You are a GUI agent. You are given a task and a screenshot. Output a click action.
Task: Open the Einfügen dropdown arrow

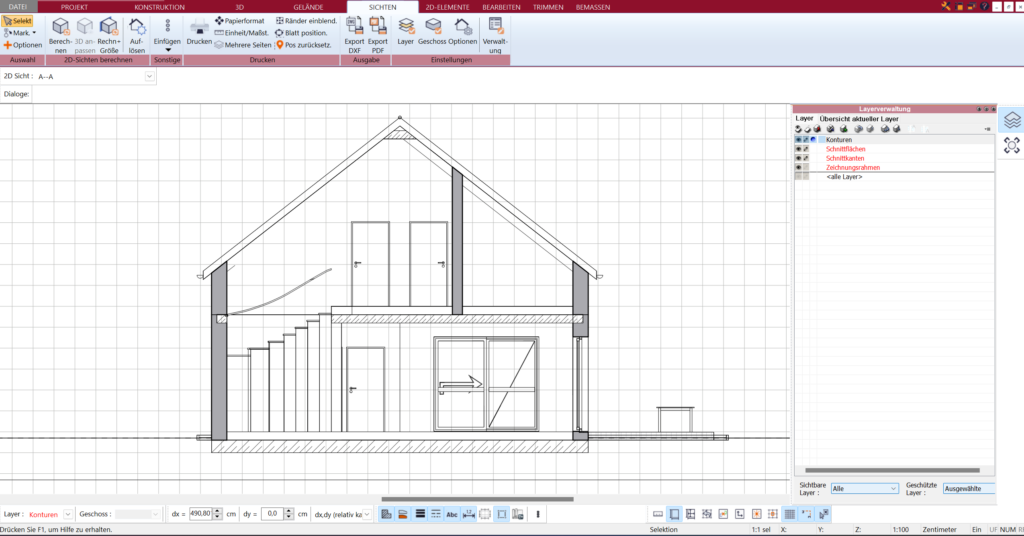[167, 49]
